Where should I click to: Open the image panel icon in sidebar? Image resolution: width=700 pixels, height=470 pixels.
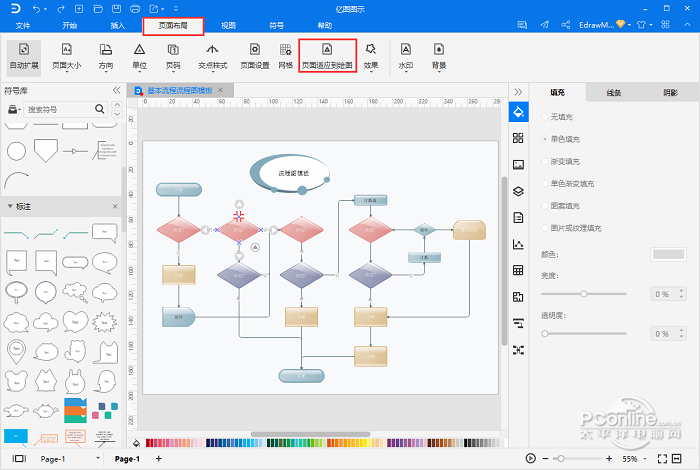pyautogui.click(x=518, y=165)
